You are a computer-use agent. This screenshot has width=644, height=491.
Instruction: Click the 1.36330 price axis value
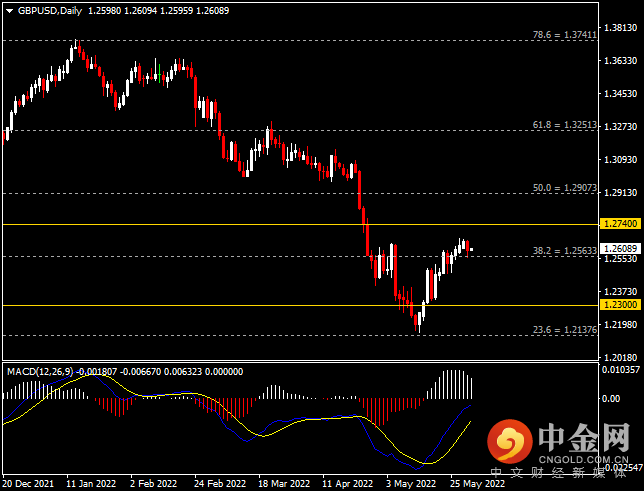621,61
